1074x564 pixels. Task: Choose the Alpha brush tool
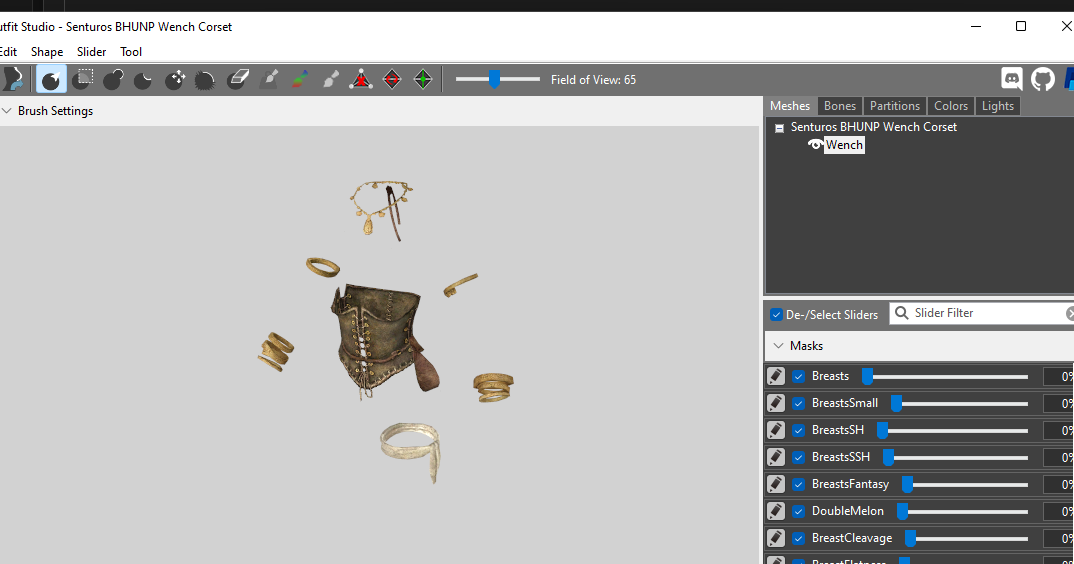click(331, 79)
